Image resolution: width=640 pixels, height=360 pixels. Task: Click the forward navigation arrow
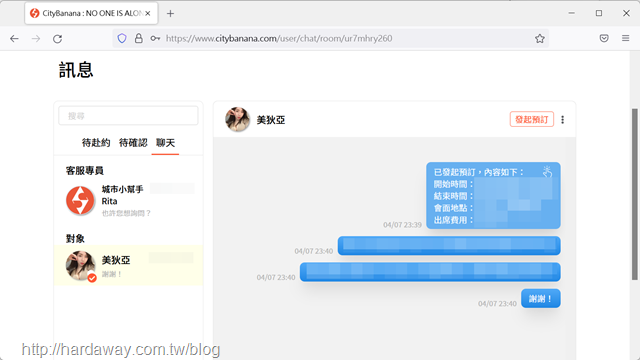point(36,38)
